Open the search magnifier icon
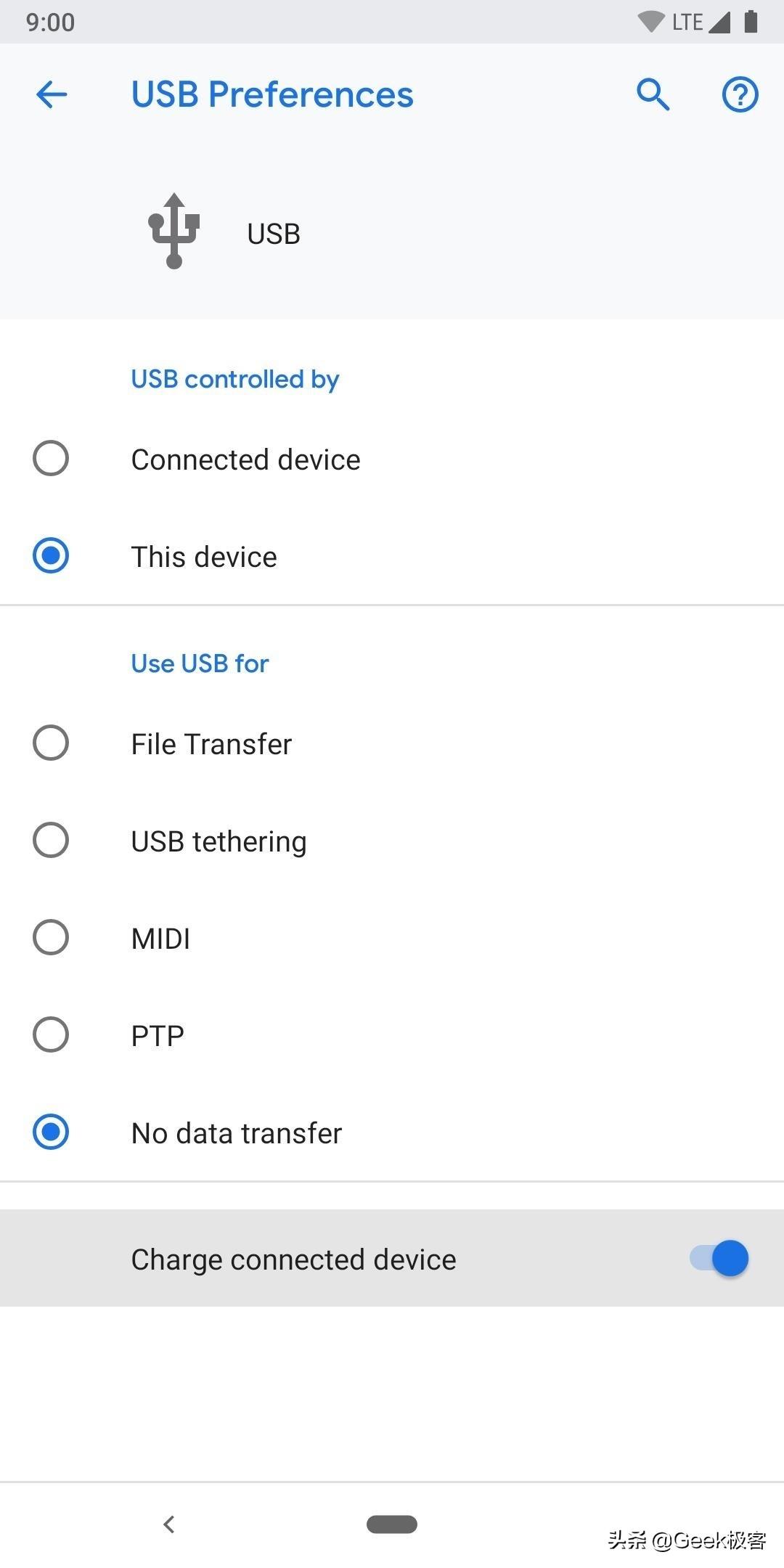784x1568 pixels. (653, 94)
